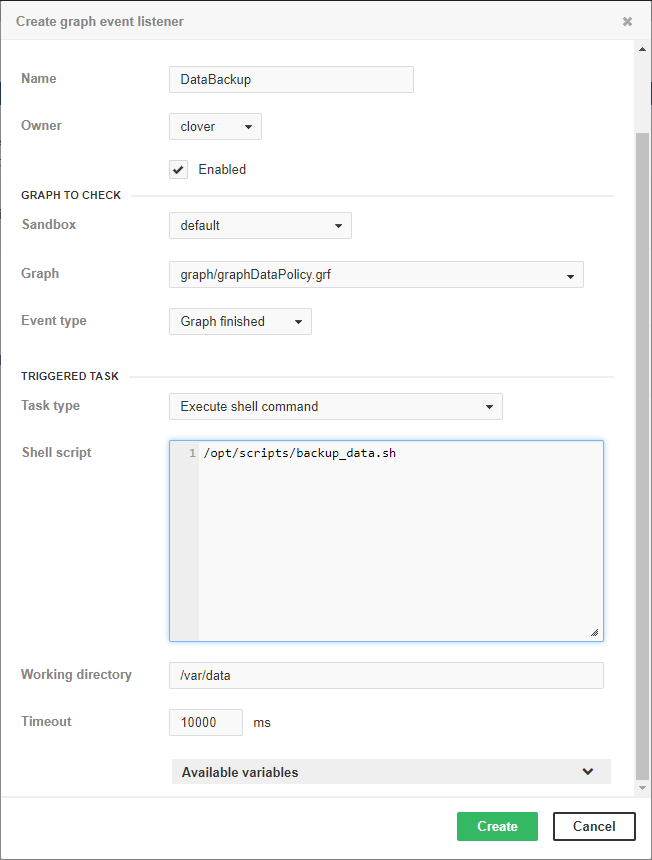Image resolution: width=652 pixels, height=860 pixels.
Task: Focus the Working directory field
Action: (x=386, y=676)
